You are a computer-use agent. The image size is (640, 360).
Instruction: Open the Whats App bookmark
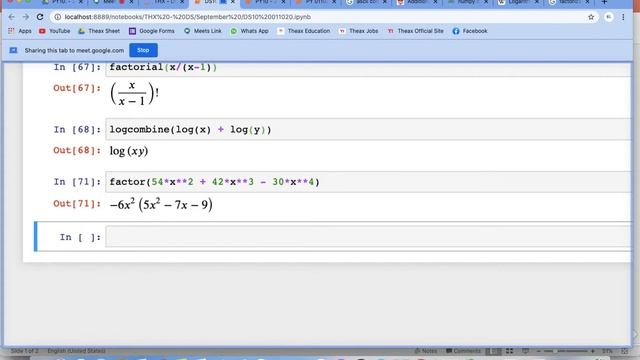[249, 31]
